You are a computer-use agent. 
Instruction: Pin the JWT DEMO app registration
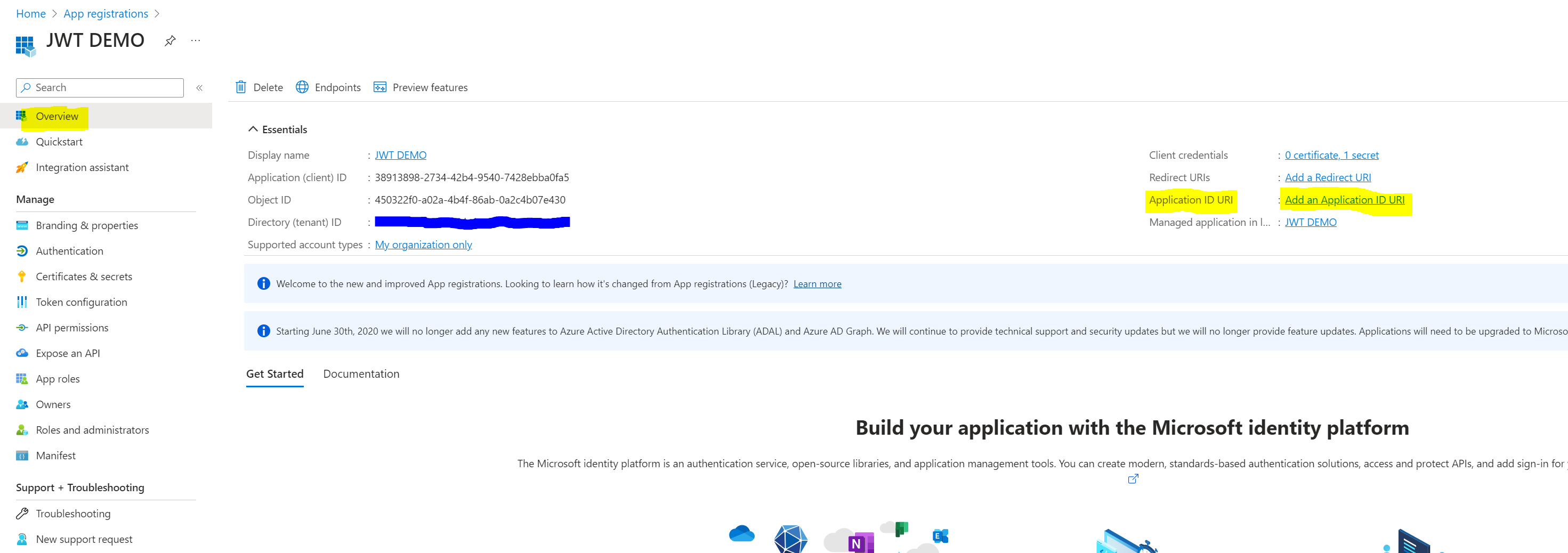click(x=169, y=41)
